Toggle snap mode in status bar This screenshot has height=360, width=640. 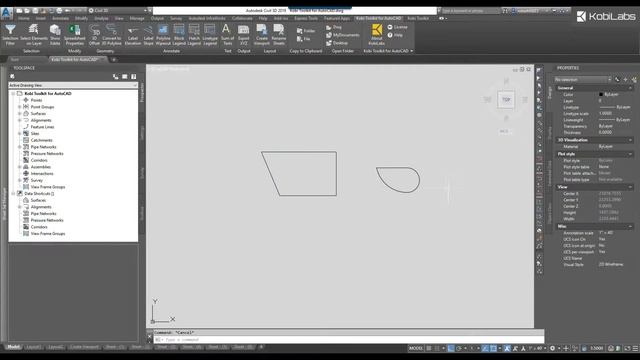[x=437, y=348]
